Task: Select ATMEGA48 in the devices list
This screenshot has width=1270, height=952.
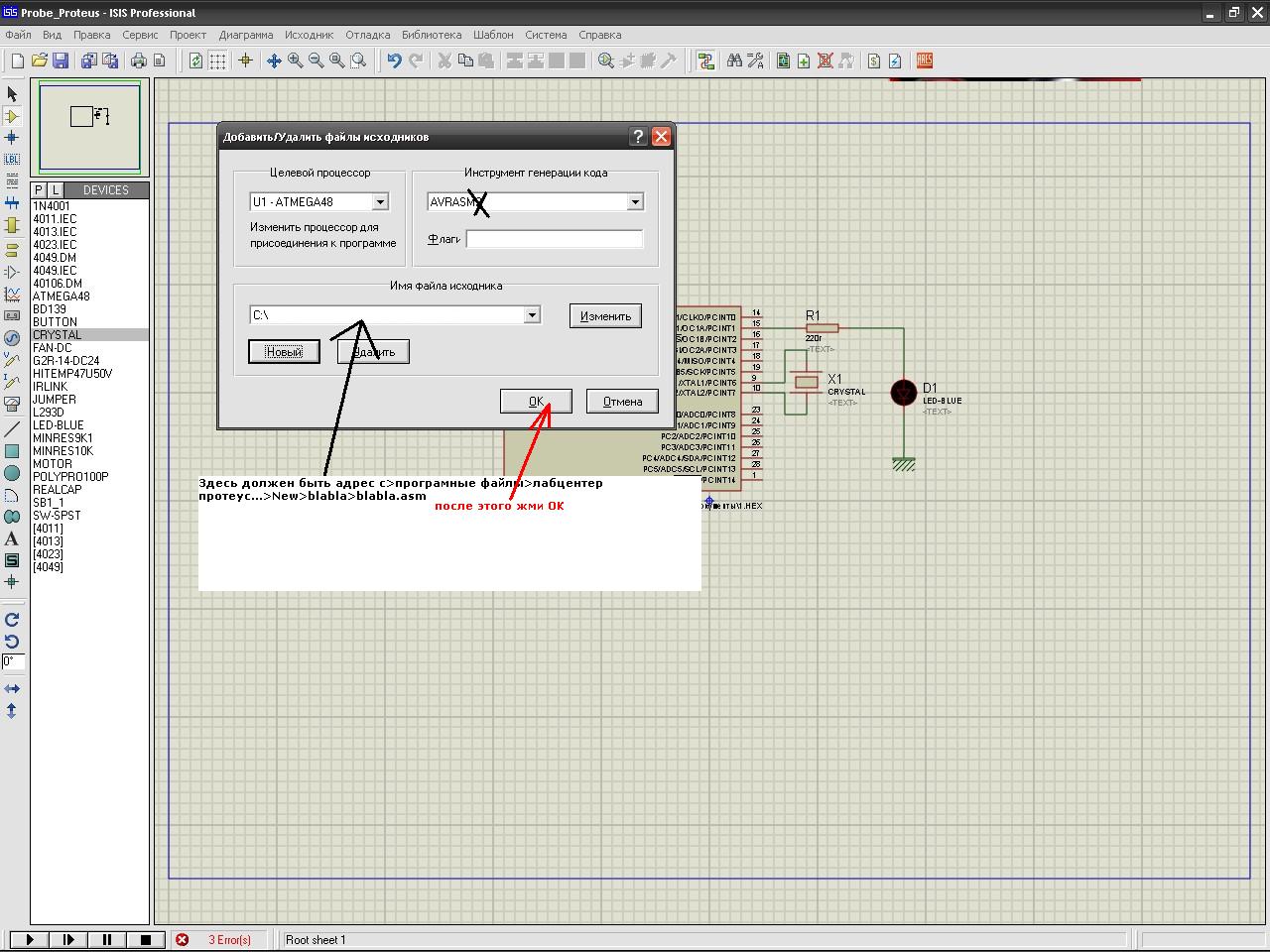Action: coord(62,297)
